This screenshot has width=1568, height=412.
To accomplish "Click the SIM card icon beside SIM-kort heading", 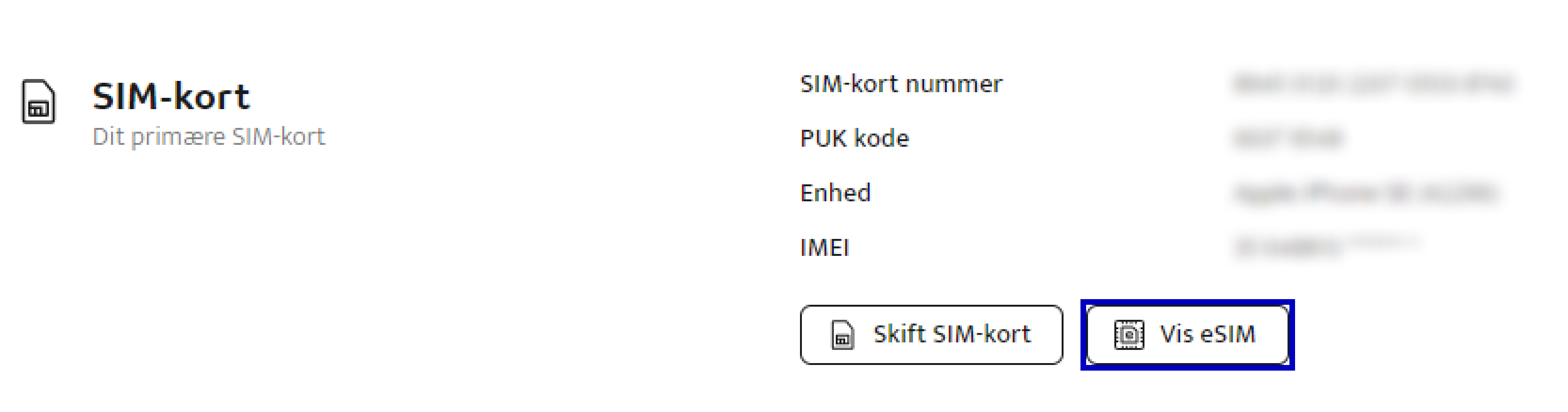I will (38, 101).
